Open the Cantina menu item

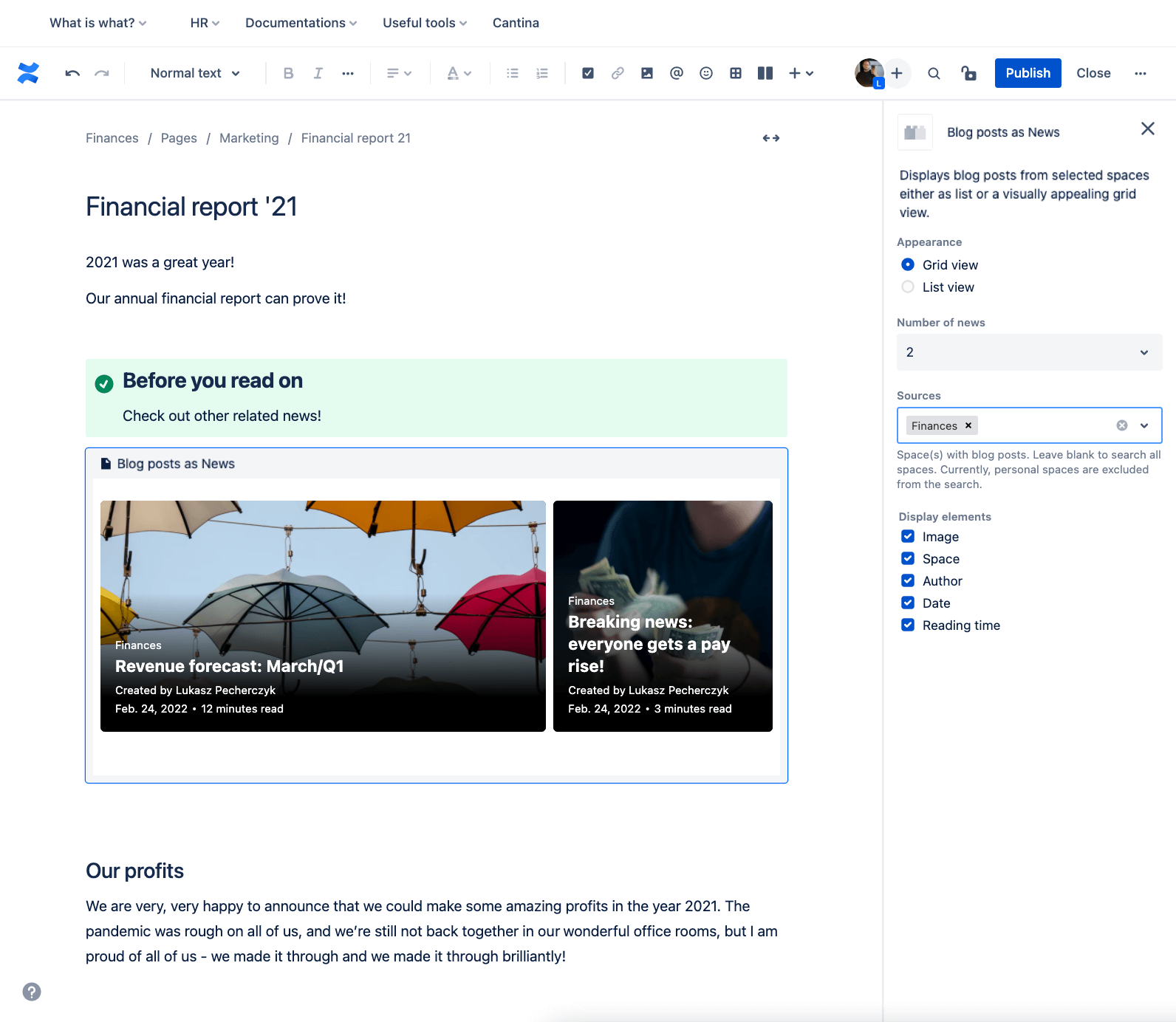coord(516,23)
